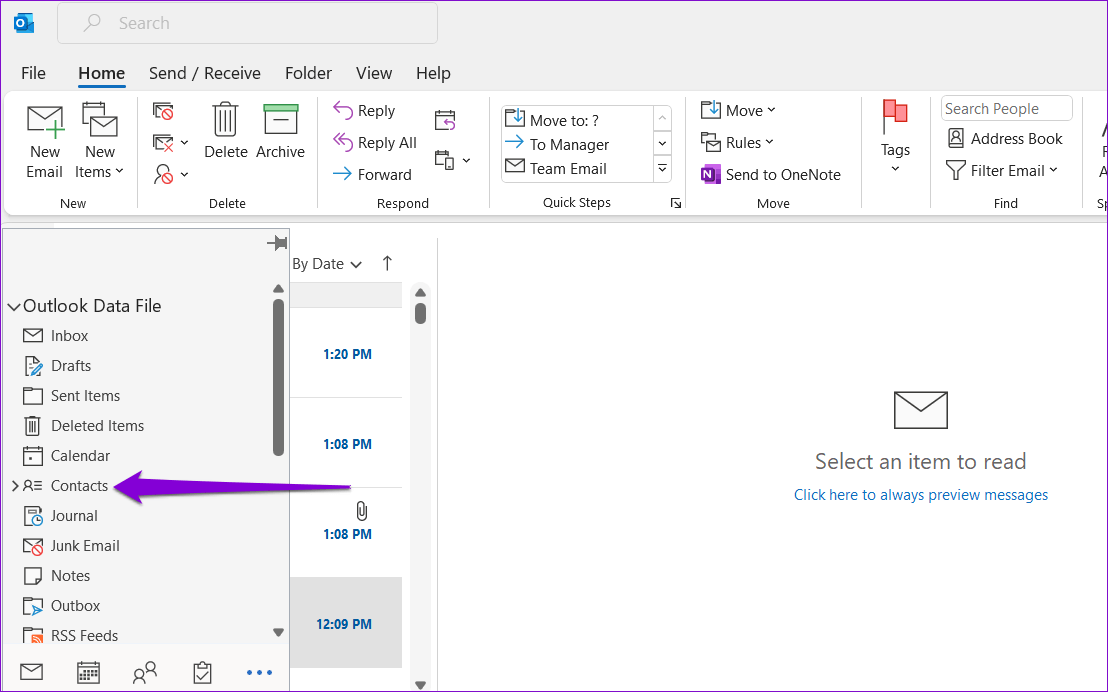Delete the selected message
The width and height of the screenshot is (1108, 692).
pos(225,131)
